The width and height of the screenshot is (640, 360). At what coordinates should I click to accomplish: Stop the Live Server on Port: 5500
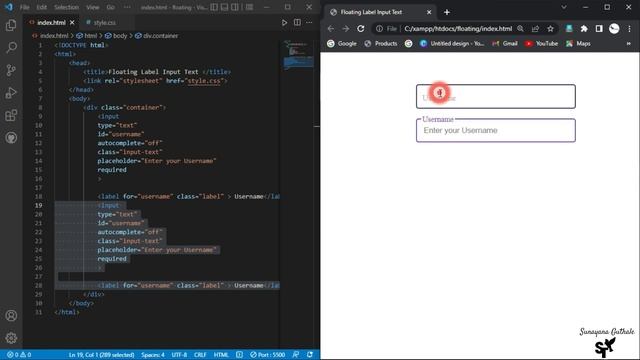coord(267,354)
